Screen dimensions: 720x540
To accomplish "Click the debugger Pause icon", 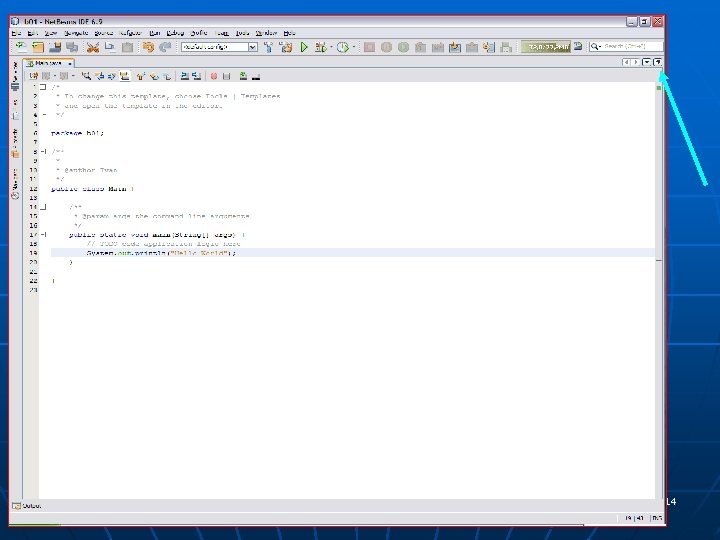I will 386,47.
